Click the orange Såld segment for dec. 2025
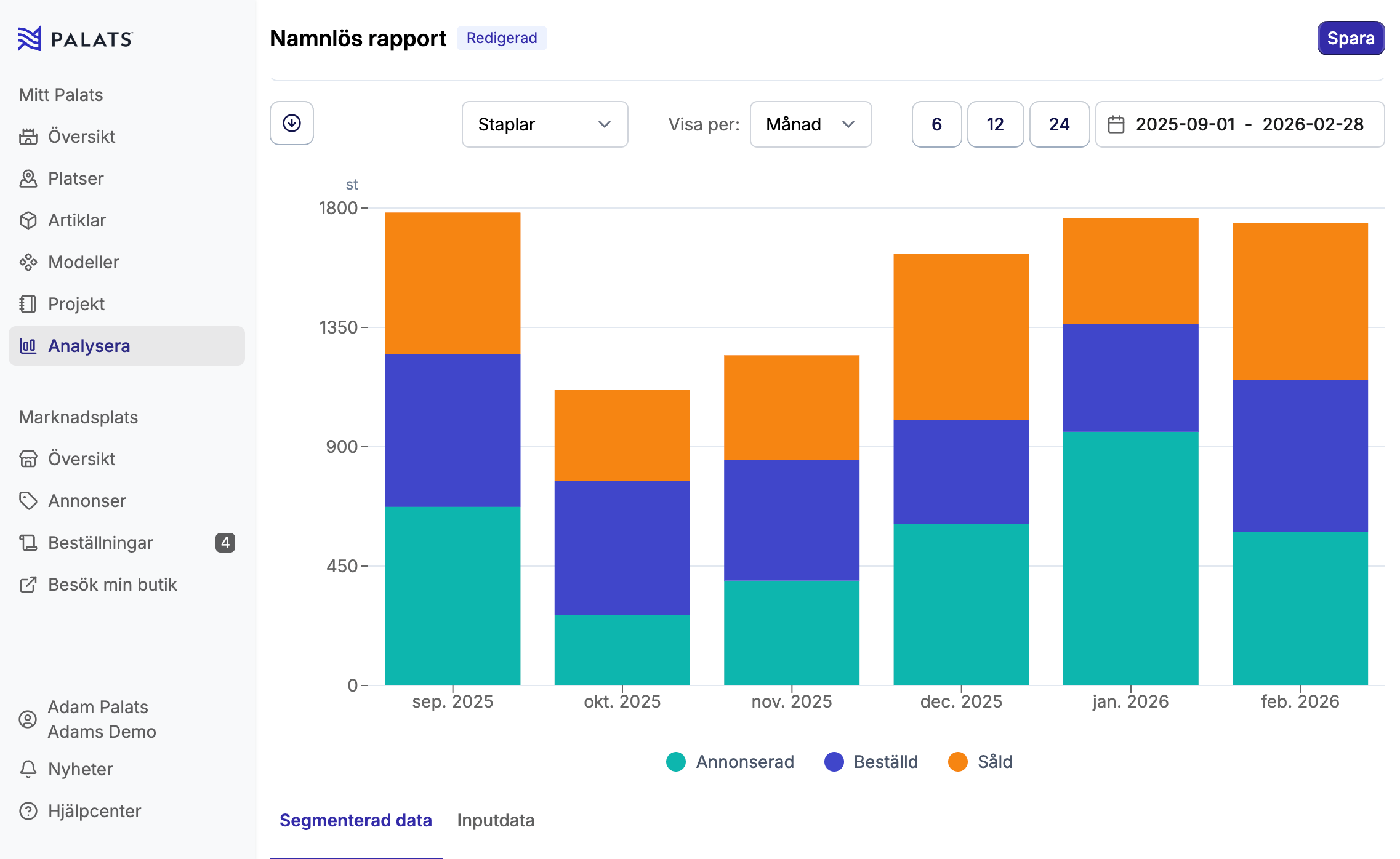This screenshot has width=1400, height=859. pos(960,336)
